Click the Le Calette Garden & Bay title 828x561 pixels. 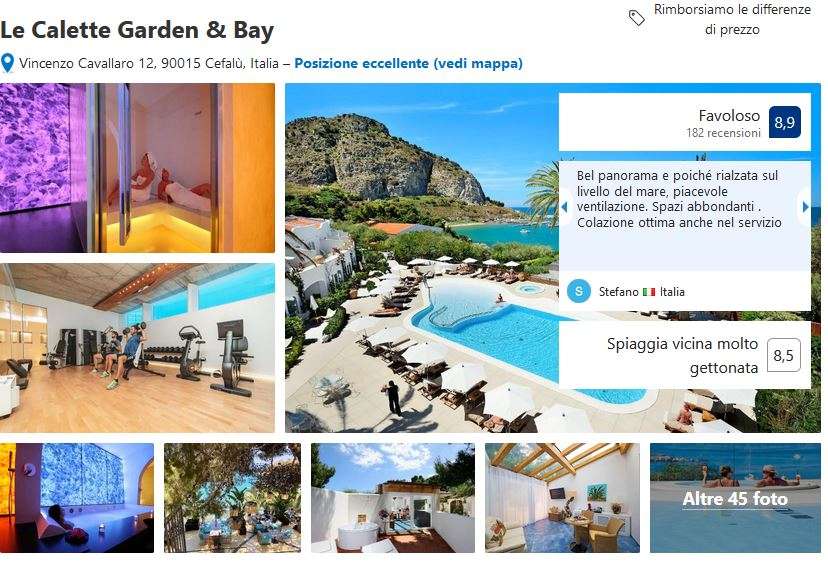coord(137,30)
